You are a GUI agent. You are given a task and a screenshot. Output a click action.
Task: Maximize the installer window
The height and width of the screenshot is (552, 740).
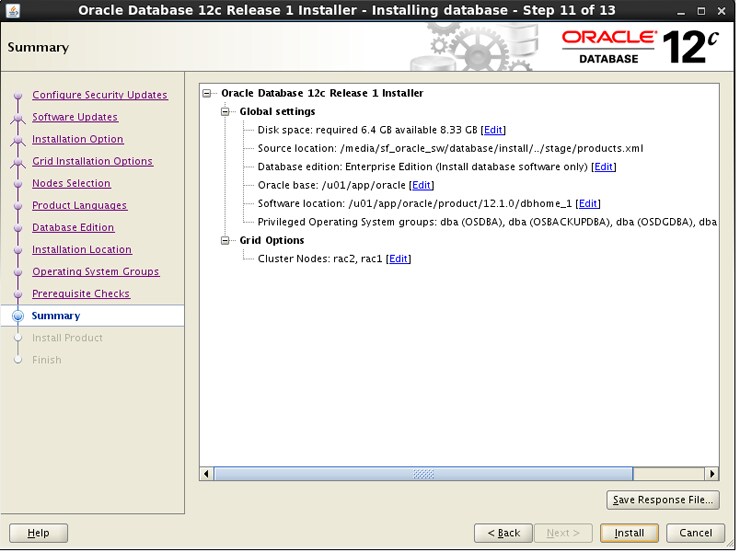pyautogui.click(x=701, y=11)
